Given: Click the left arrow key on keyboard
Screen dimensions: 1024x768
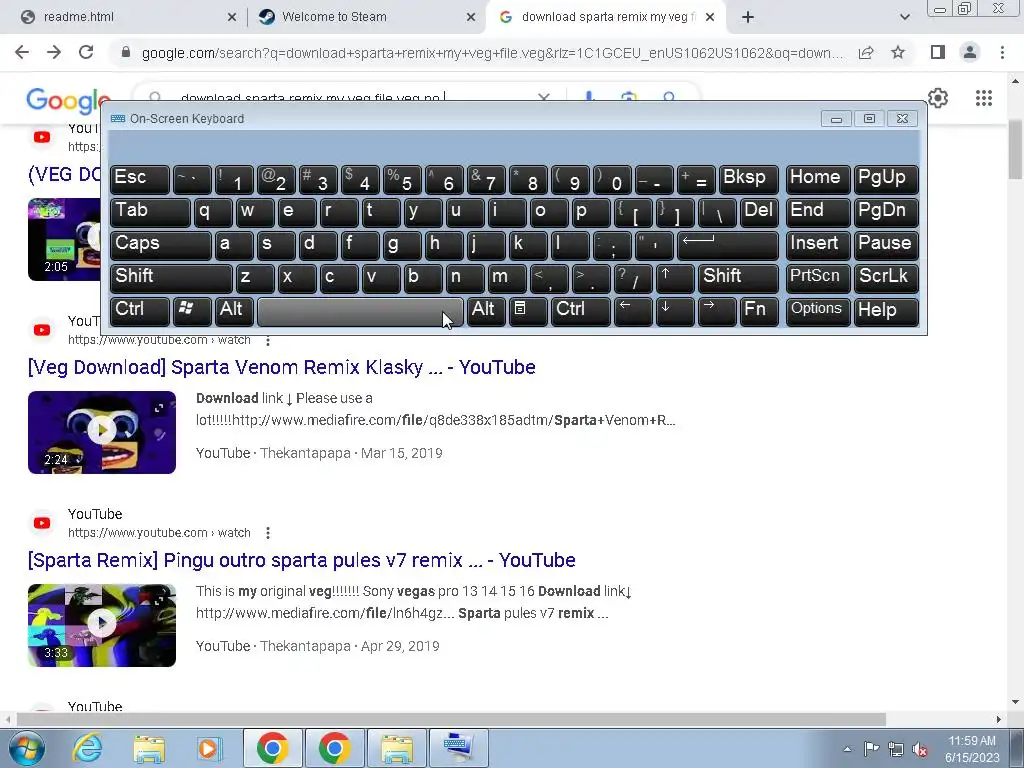Looking at the screenshot, I should 633,311.
